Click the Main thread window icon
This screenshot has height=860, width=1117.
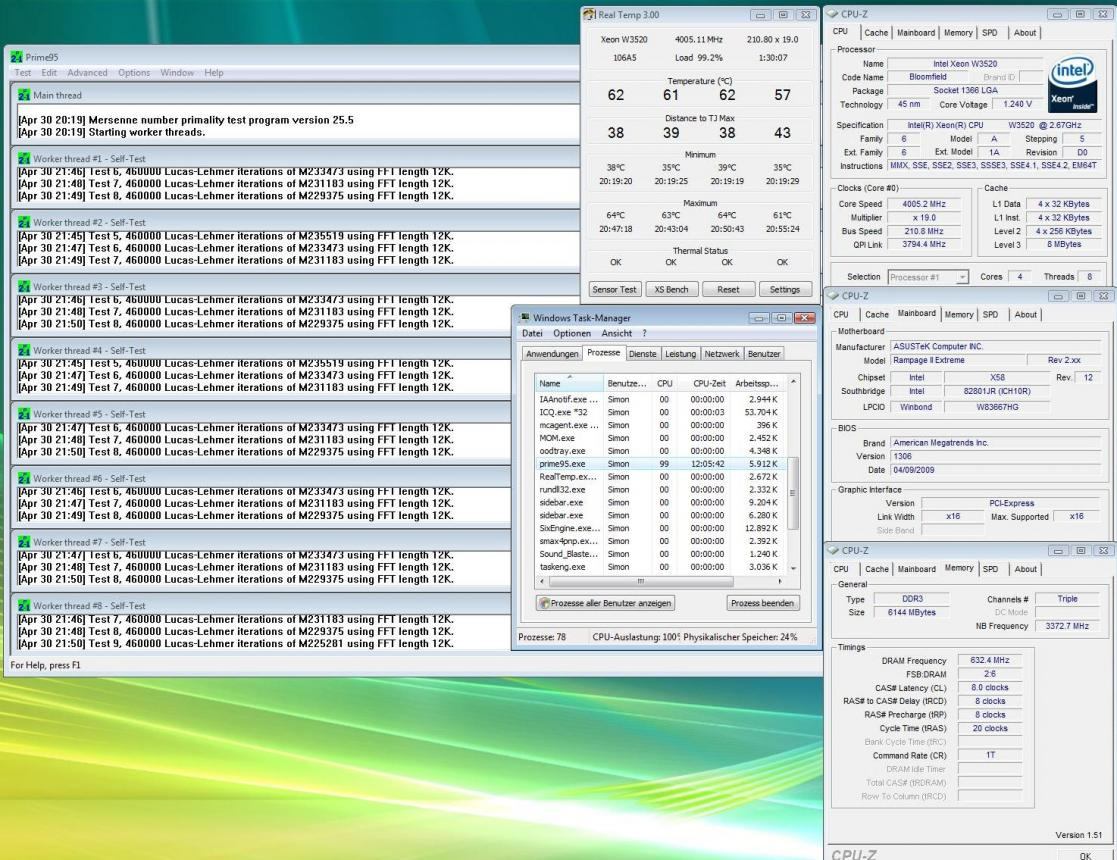(x=24, y=95)
